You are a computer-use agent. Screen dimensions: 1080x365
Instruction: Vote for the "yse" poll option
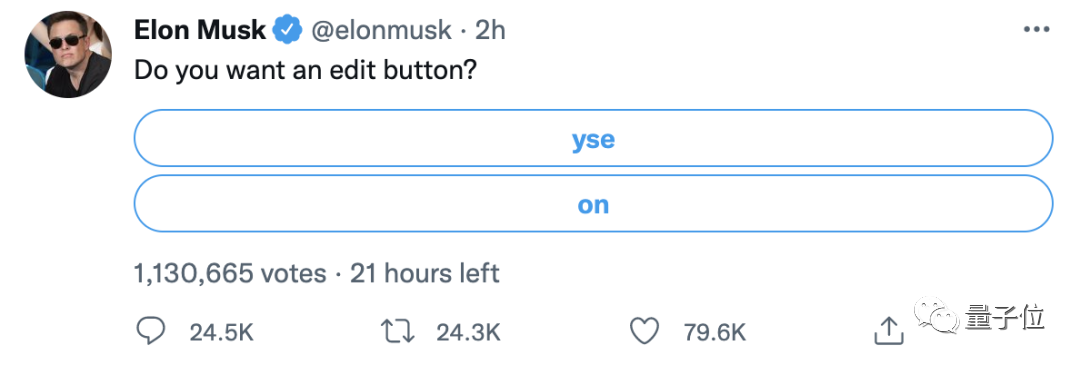tap(593, 138)
